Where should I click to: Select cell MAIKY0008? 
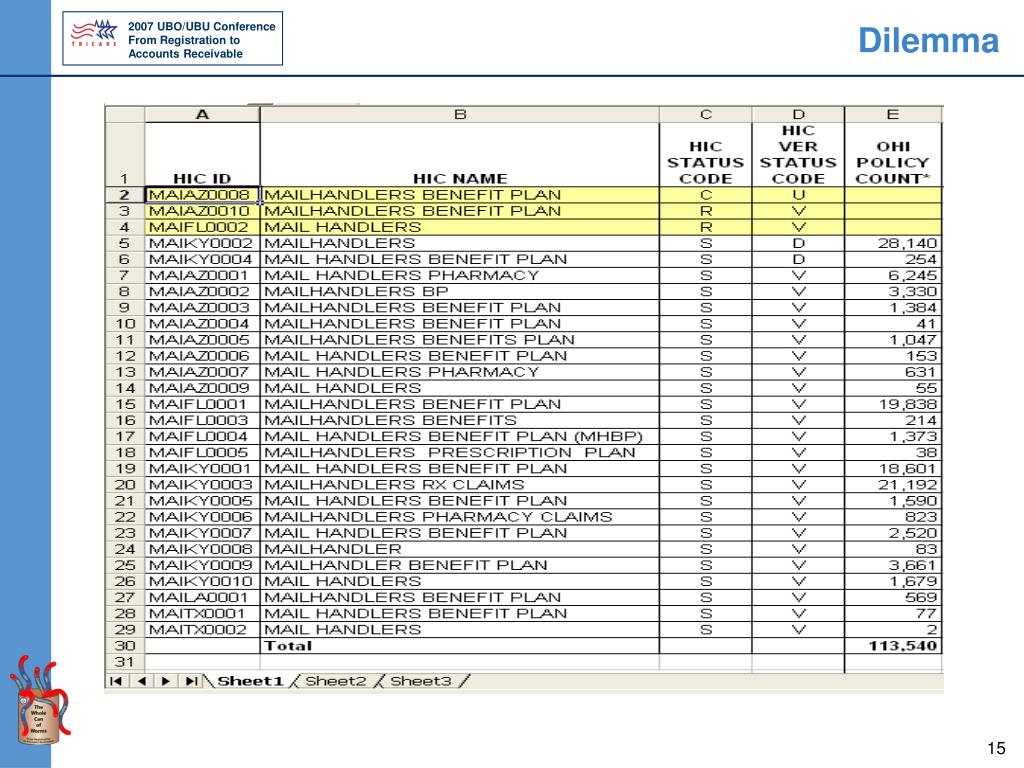[x=202, y=549]
